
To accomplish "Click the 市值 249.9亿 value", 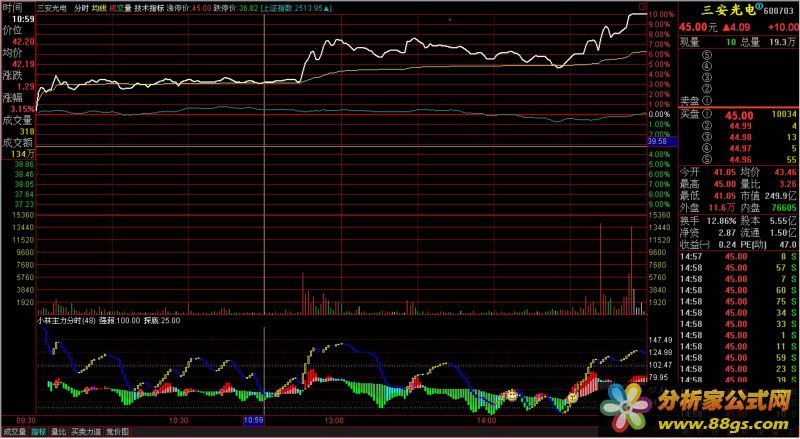I will pyautogui.click(x=781, y=196).
